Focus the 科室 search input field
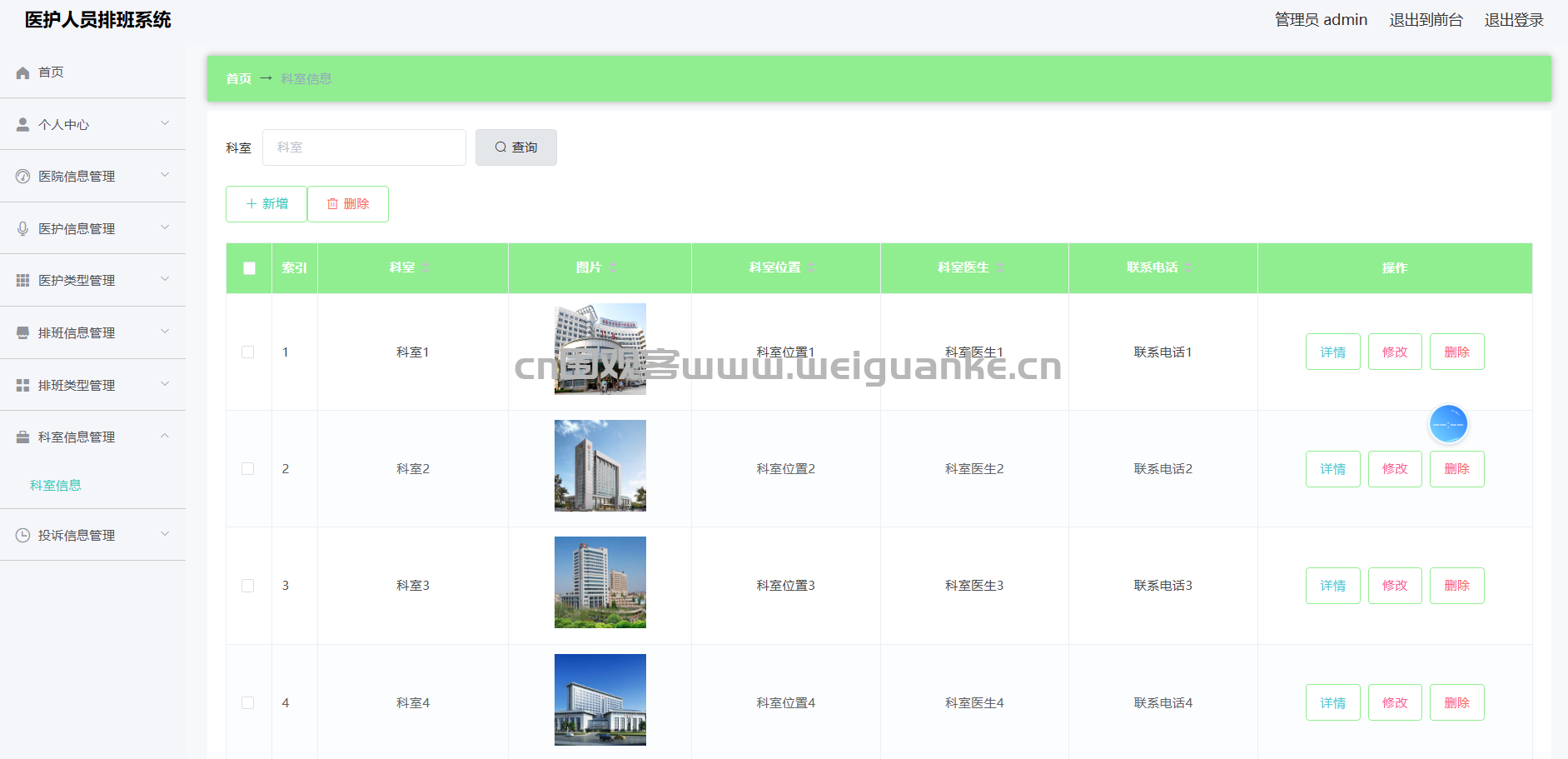Image resolution: width=1568 pixels, height=759 pixels. (x=364, y=147)
